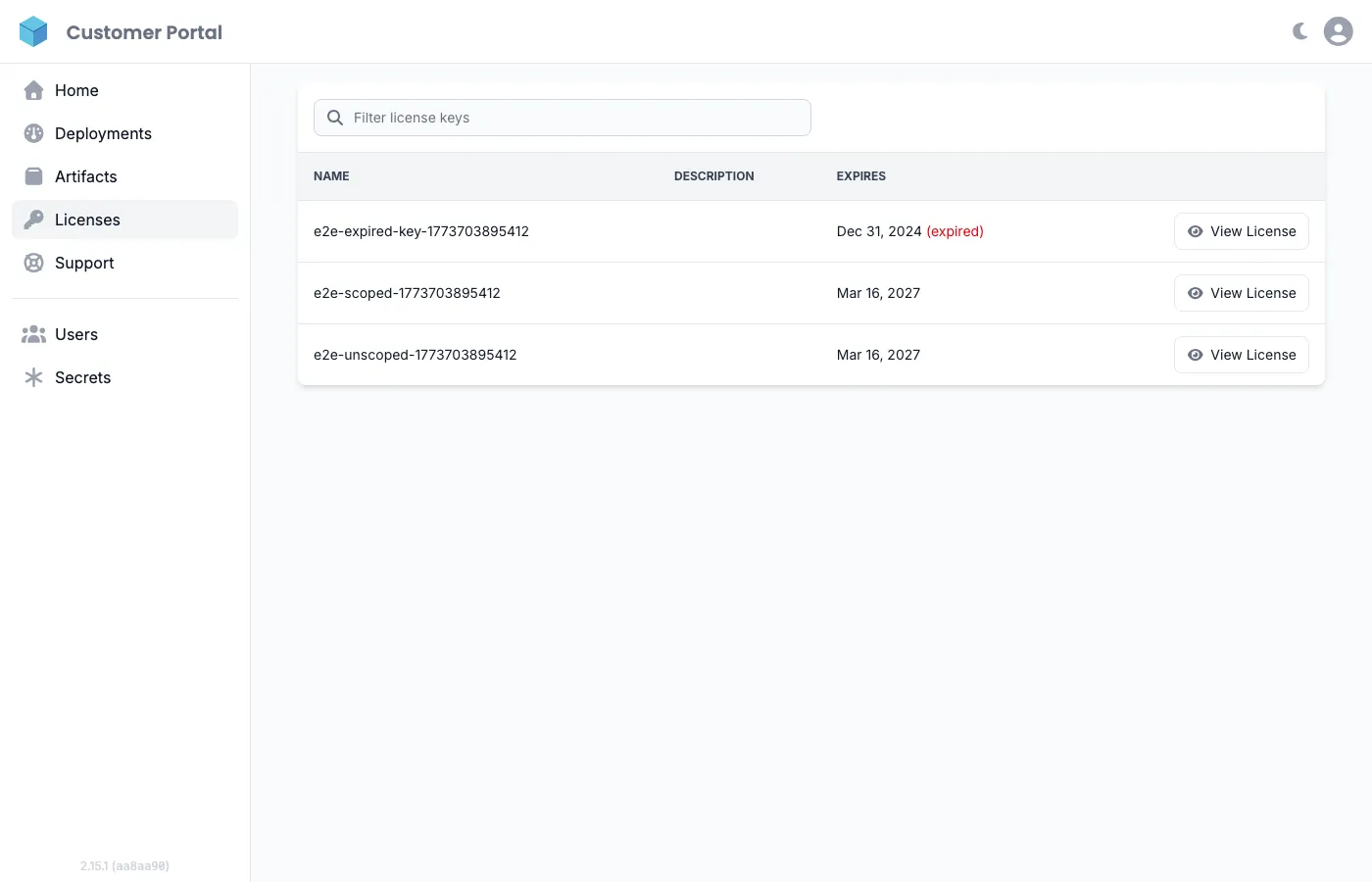This screenshot has width=1372, height=882.
Task: Navigate to Home in the navigation menu
Action: 76,90
